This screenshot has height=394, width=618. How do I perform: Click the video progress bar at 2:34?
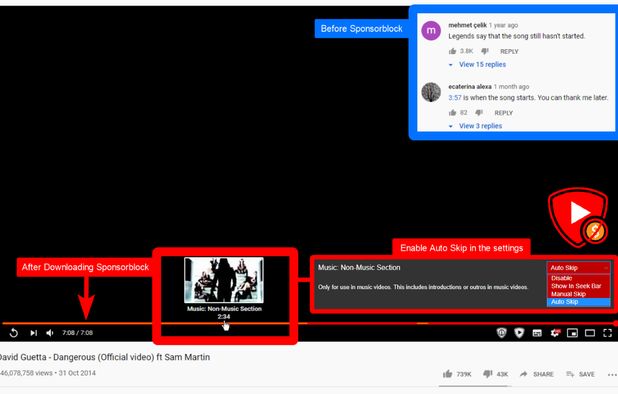coord(224,323)
